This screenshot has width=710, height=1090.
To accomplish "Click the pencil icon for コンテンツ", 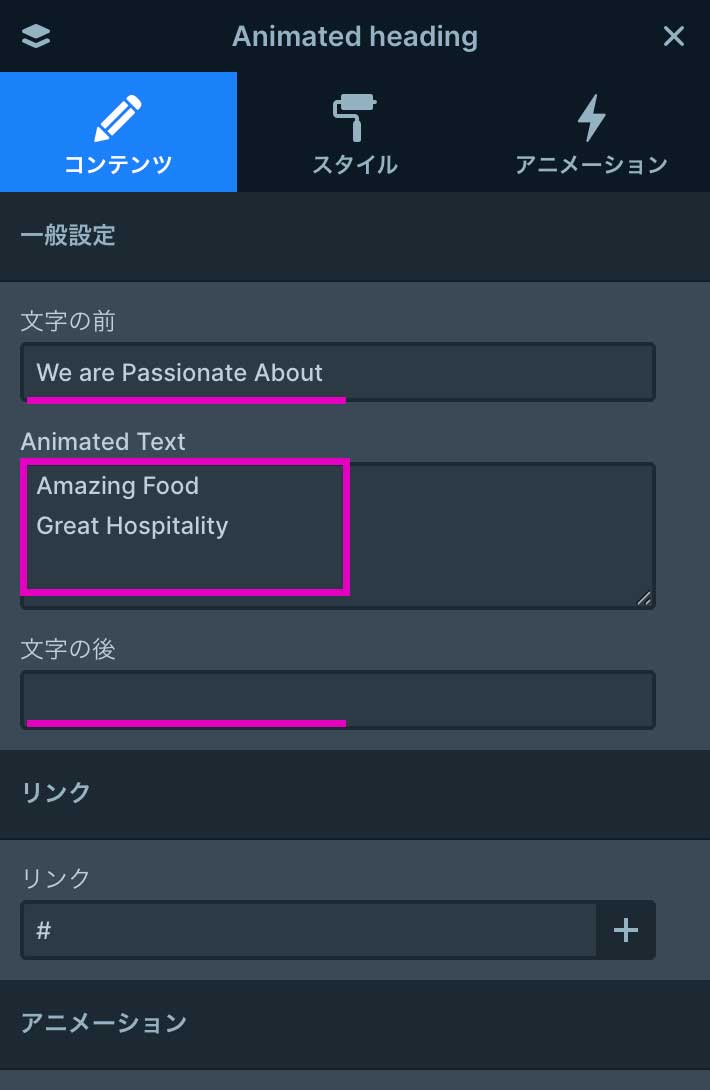I will [118, 119].
